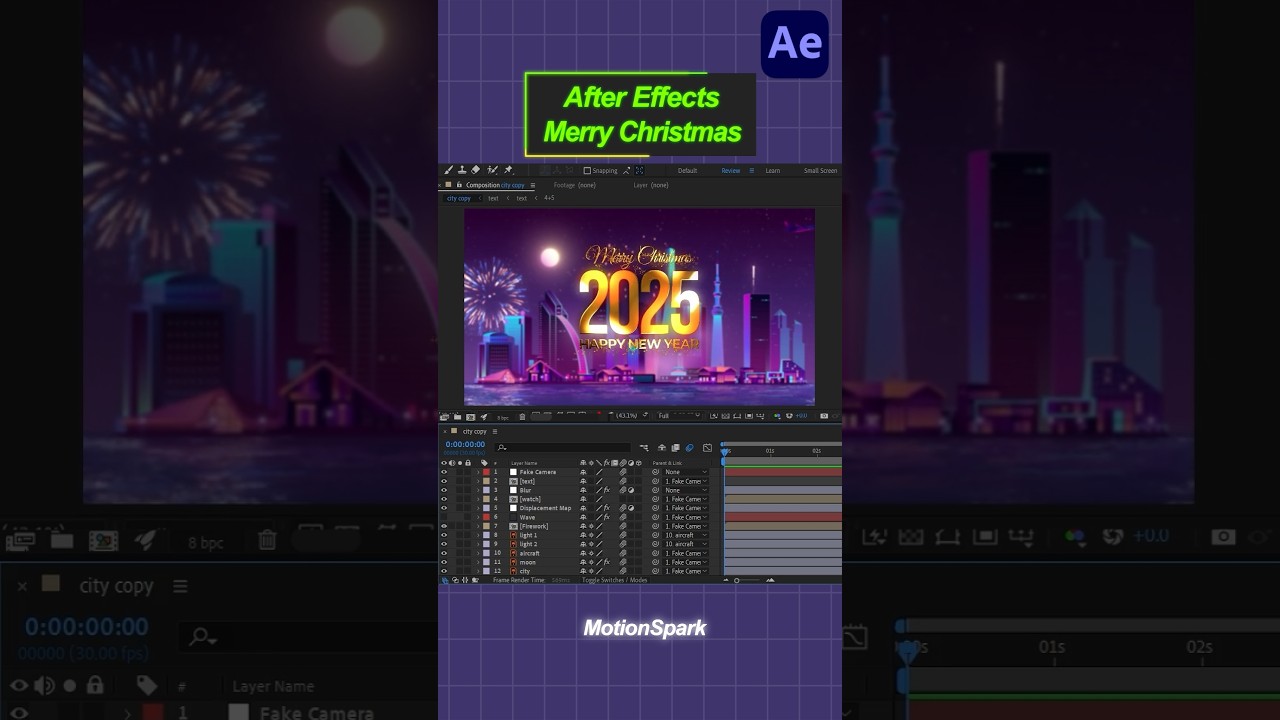1280x720 pixels.
Task: Click the current timecode 0:00:00:00
Action: pyautogui.click(x=465, y=444)
